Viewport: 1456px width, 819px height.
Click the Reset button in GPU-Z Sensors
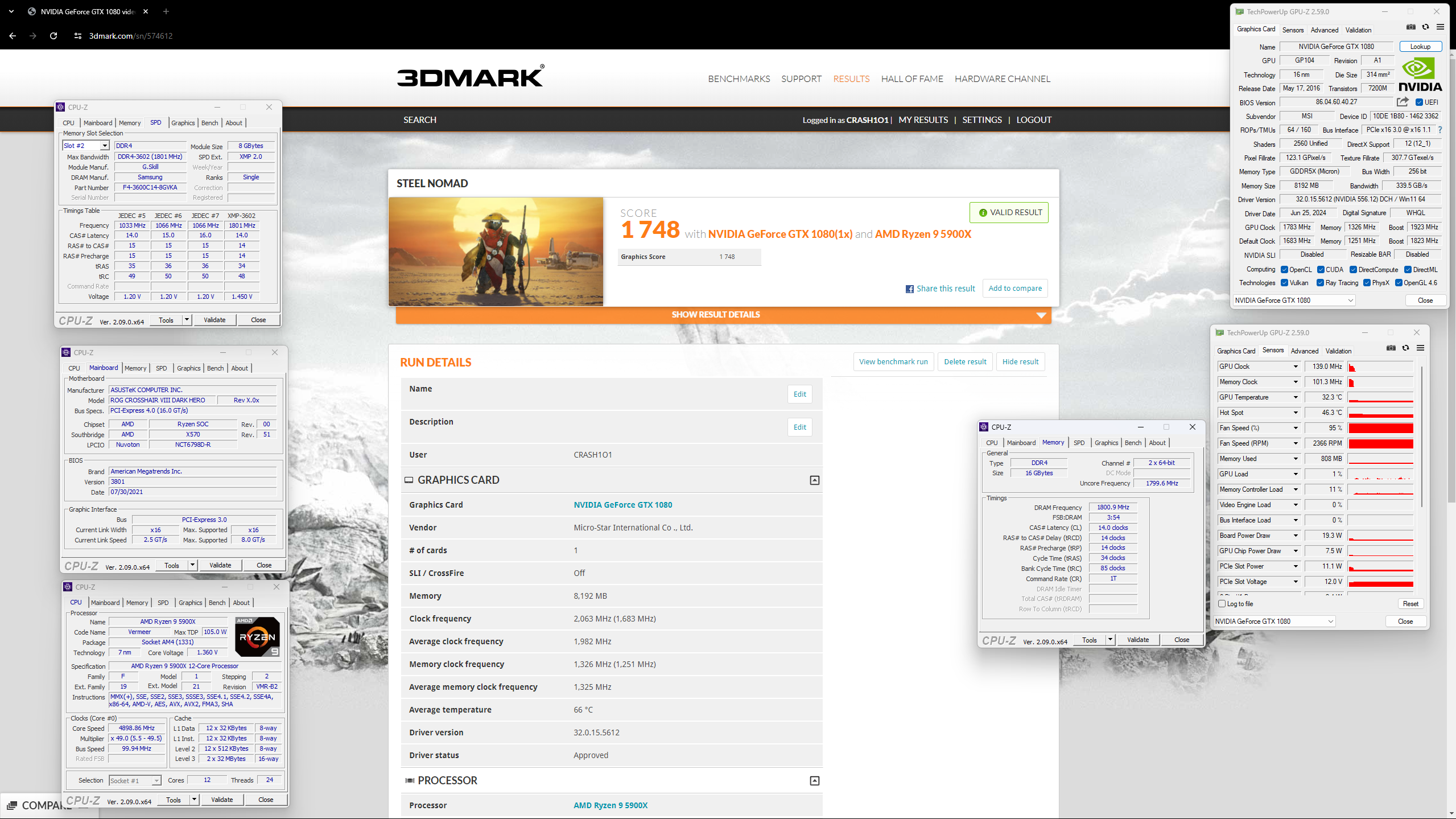(1410, 604)
